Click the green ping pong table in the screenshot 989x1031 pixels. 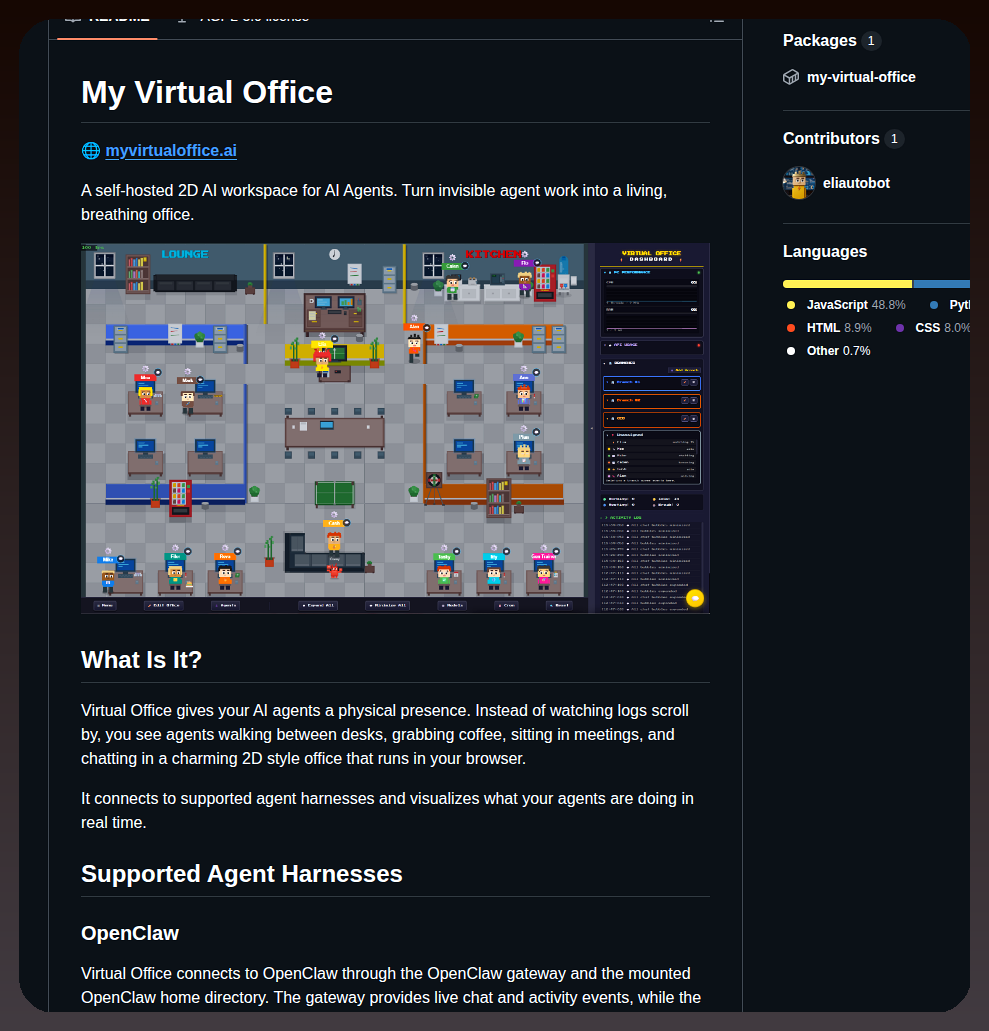335,493
